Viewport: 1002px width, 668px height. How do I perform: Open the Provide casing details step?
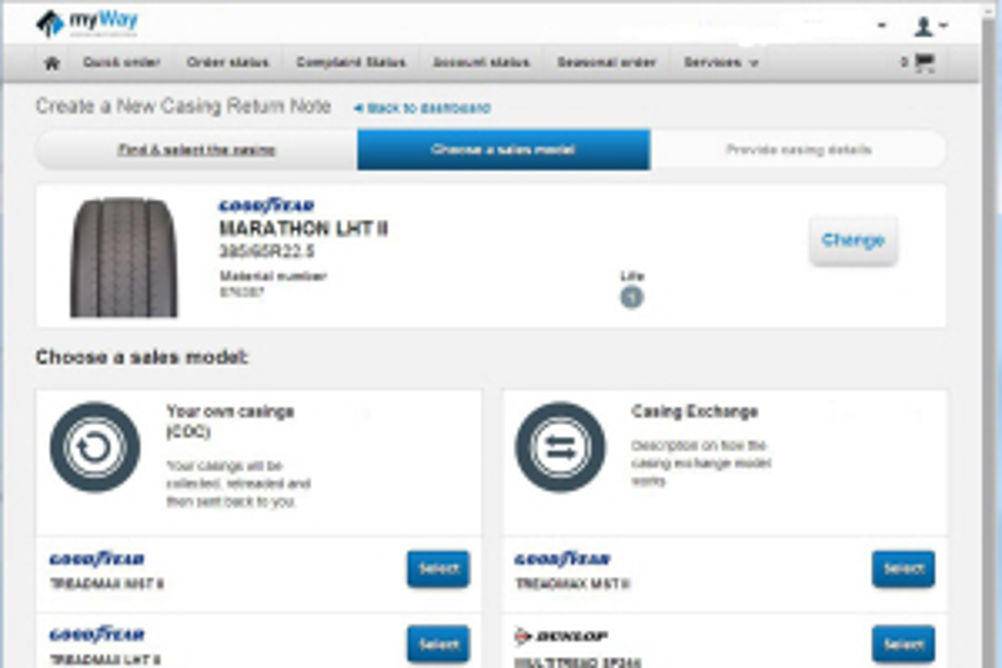point(798,150)
